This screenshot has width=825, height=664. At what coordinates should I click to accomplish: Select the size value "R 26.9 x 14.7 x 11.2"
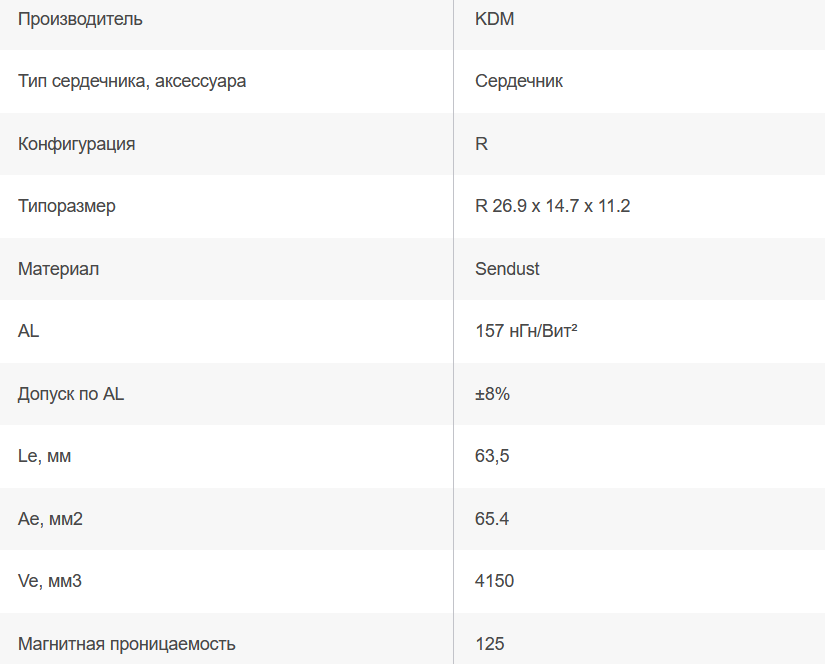(553, 206)
